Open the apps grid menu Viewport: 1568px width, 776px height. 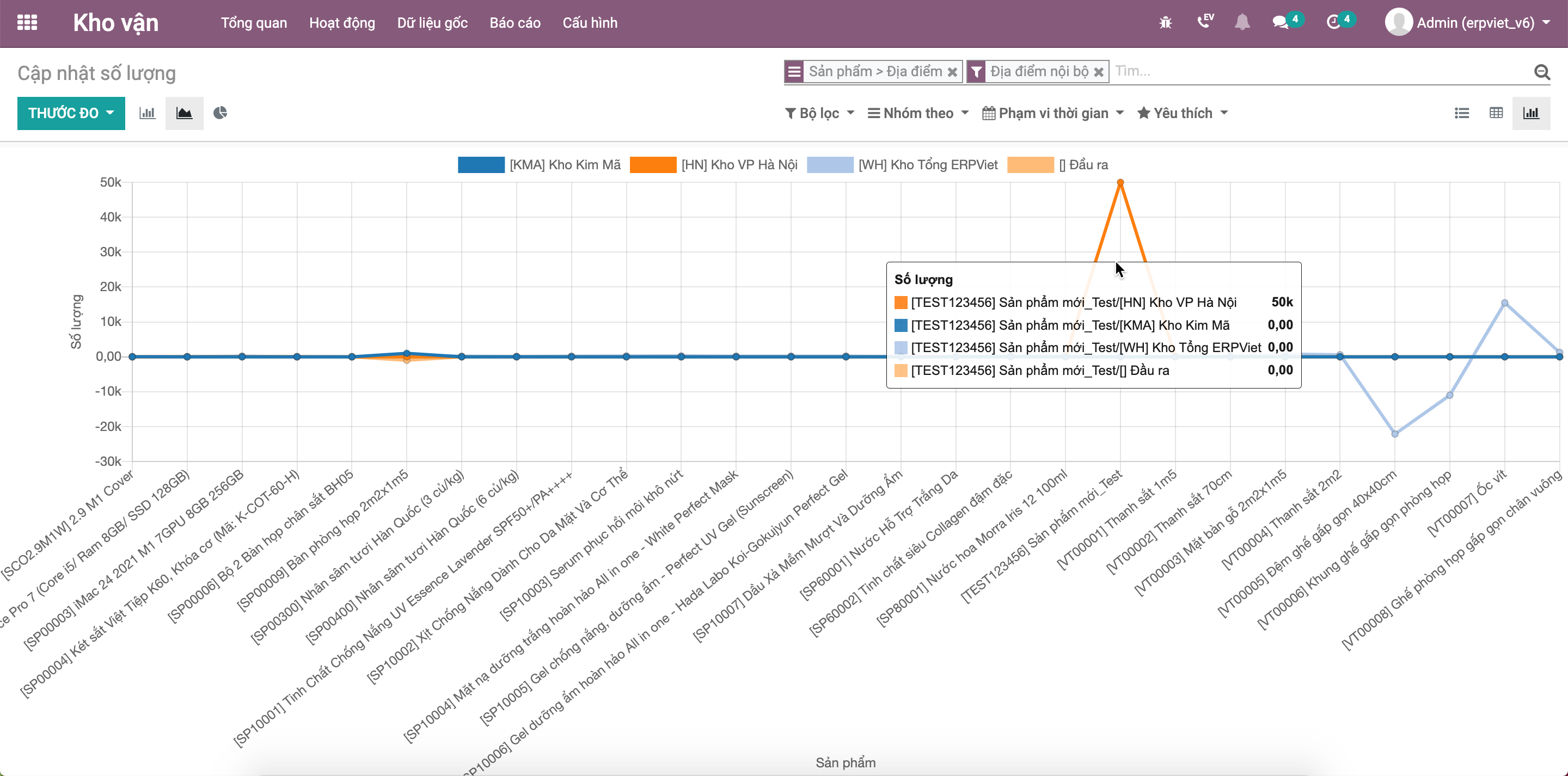(x=27, y=23)
